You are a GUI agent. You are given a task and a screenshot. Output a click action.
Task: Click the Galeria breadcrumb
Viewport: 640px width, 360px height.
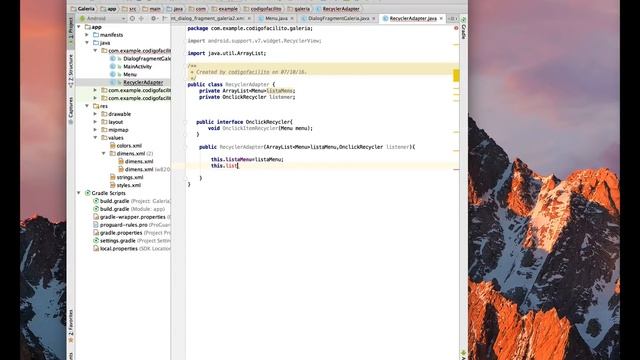pos(83,9)
